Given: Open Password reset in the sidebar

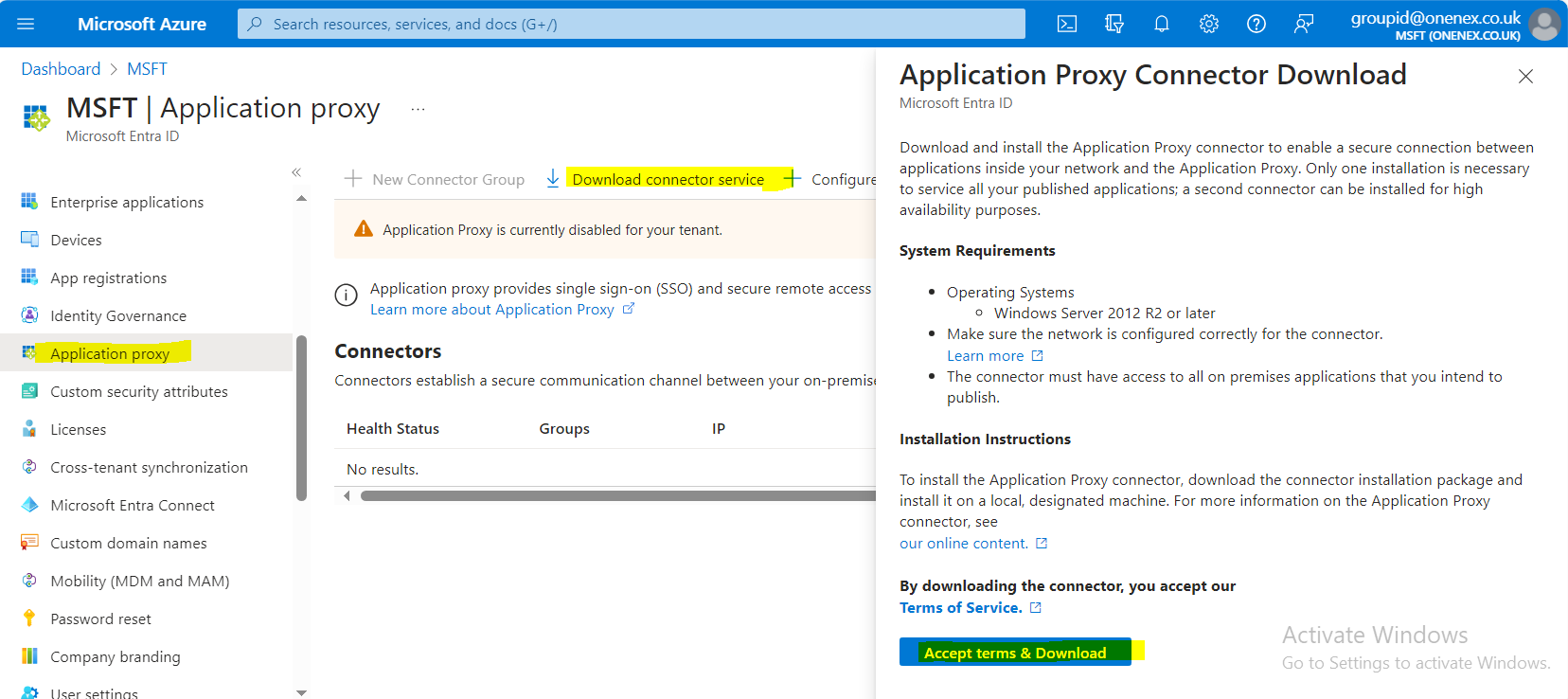Looking at the screenshot, I should (101, 618).
